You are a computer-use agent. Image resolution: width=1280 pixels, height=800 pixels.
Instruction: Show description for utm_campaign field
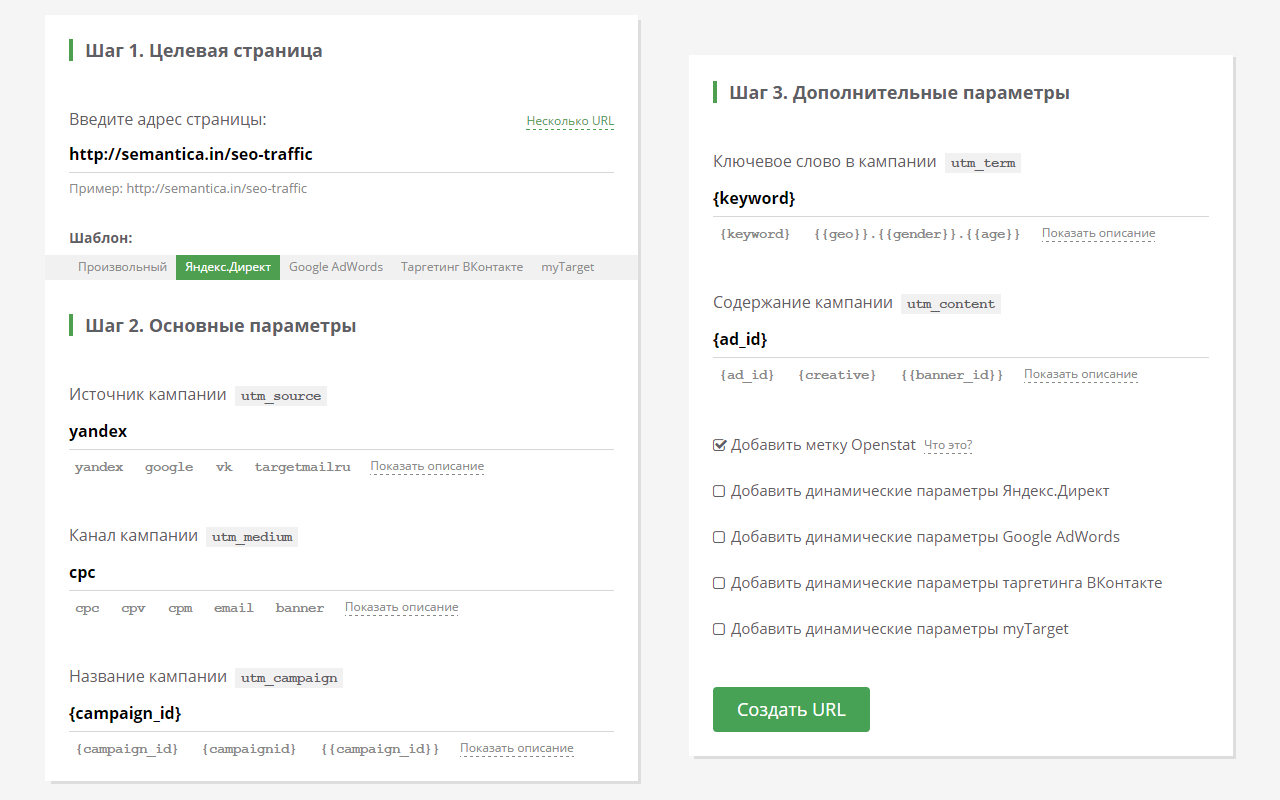(x=517, y=748)
